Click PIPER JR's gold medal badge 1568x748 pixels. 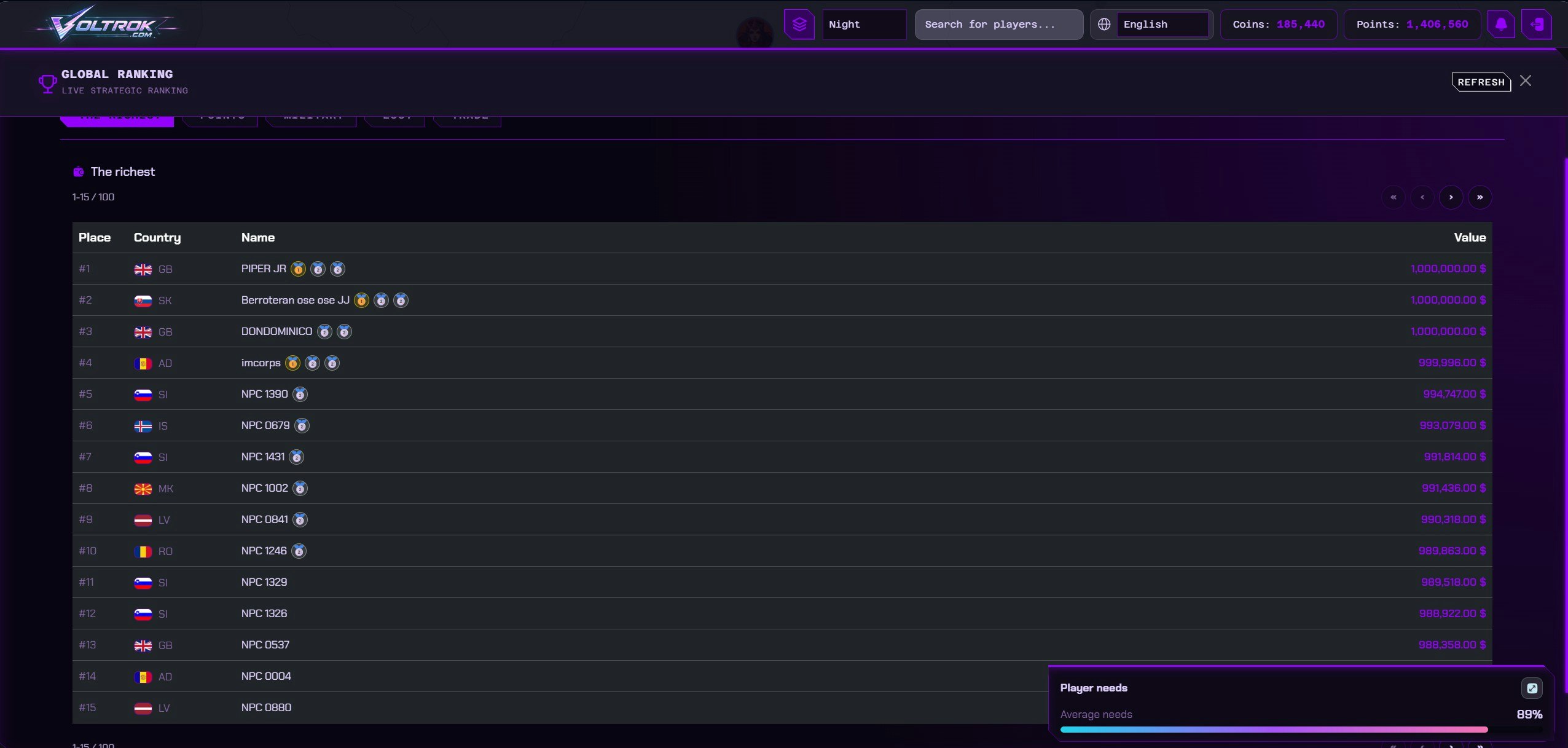[298, 269]
